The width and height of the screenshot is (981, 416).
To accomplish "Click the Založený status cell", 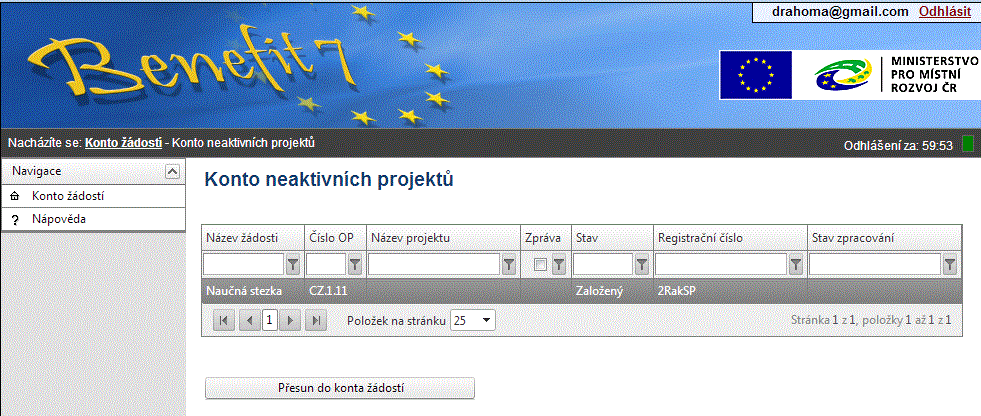I will coord(612,291).
